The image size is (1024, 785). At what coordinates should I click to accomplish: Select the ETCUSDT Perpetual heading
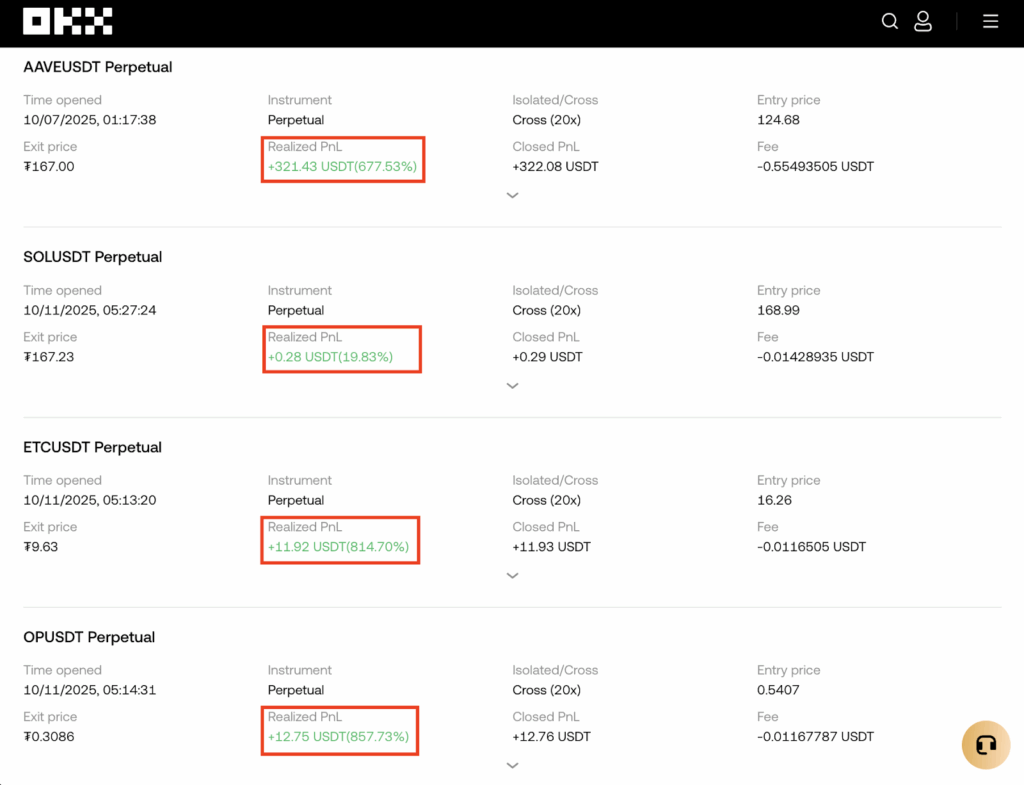coord(93,447)
